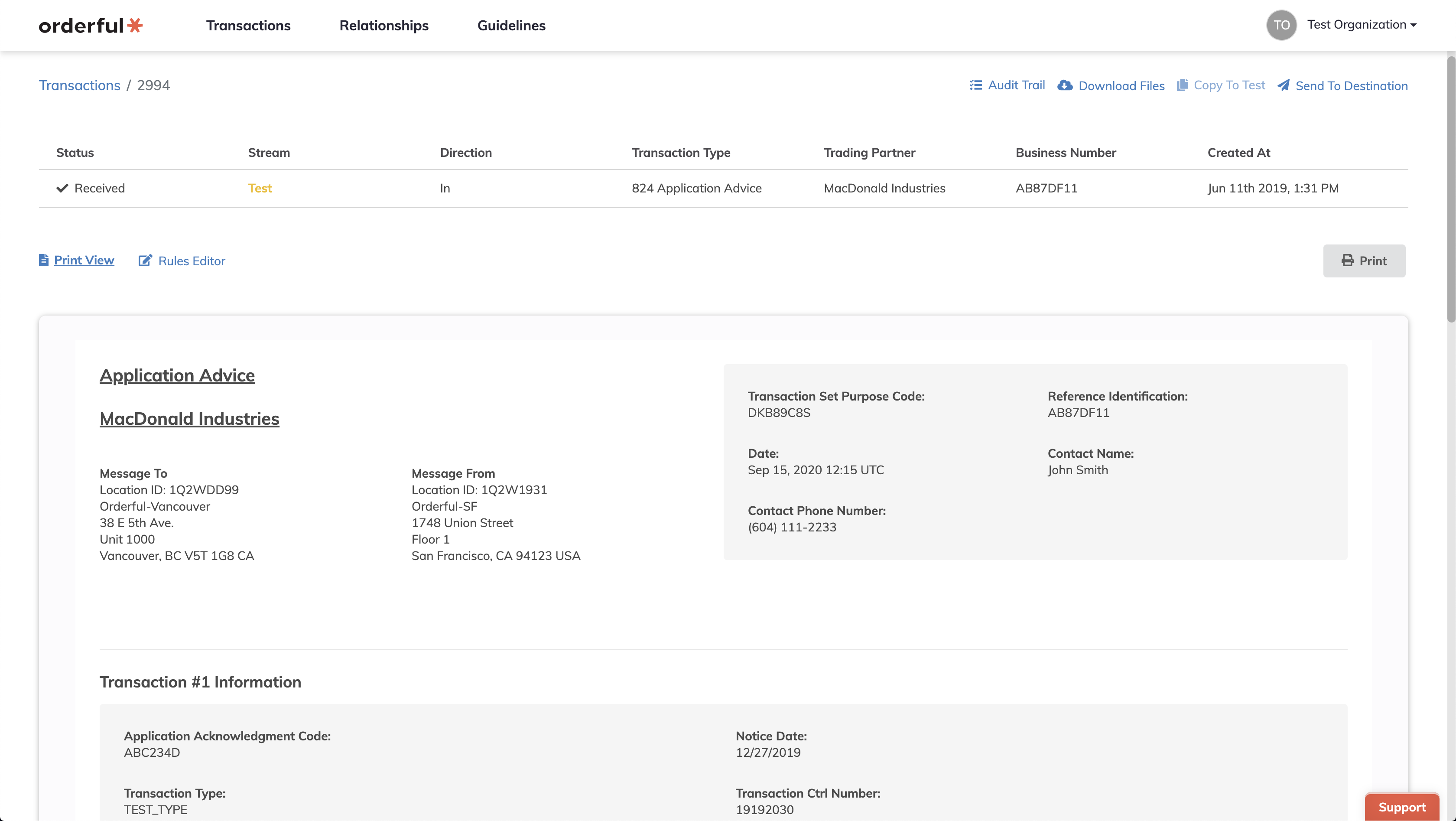Image resolution: width=1456 pixels, height=821 pixels.
Task: Click Vancouver, BC V5T 1G8 CA address
Action: [x=177, y=556]
